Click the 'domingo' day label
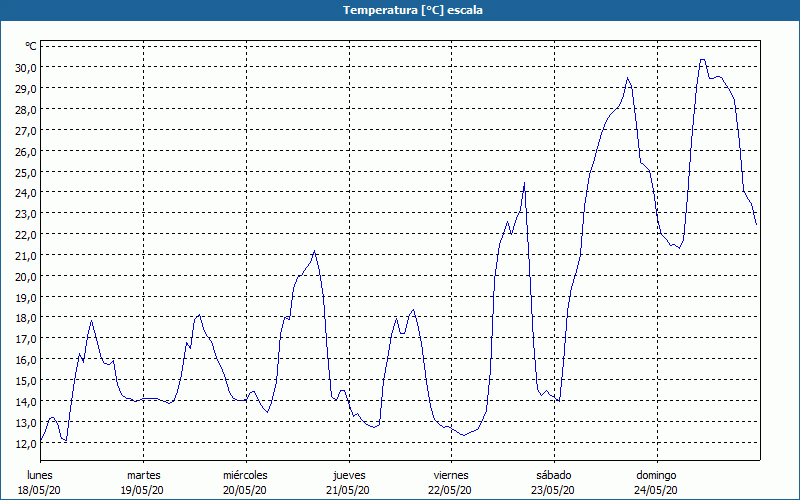Viewport: 800px width, 500px height. click(x=656, y=475)
